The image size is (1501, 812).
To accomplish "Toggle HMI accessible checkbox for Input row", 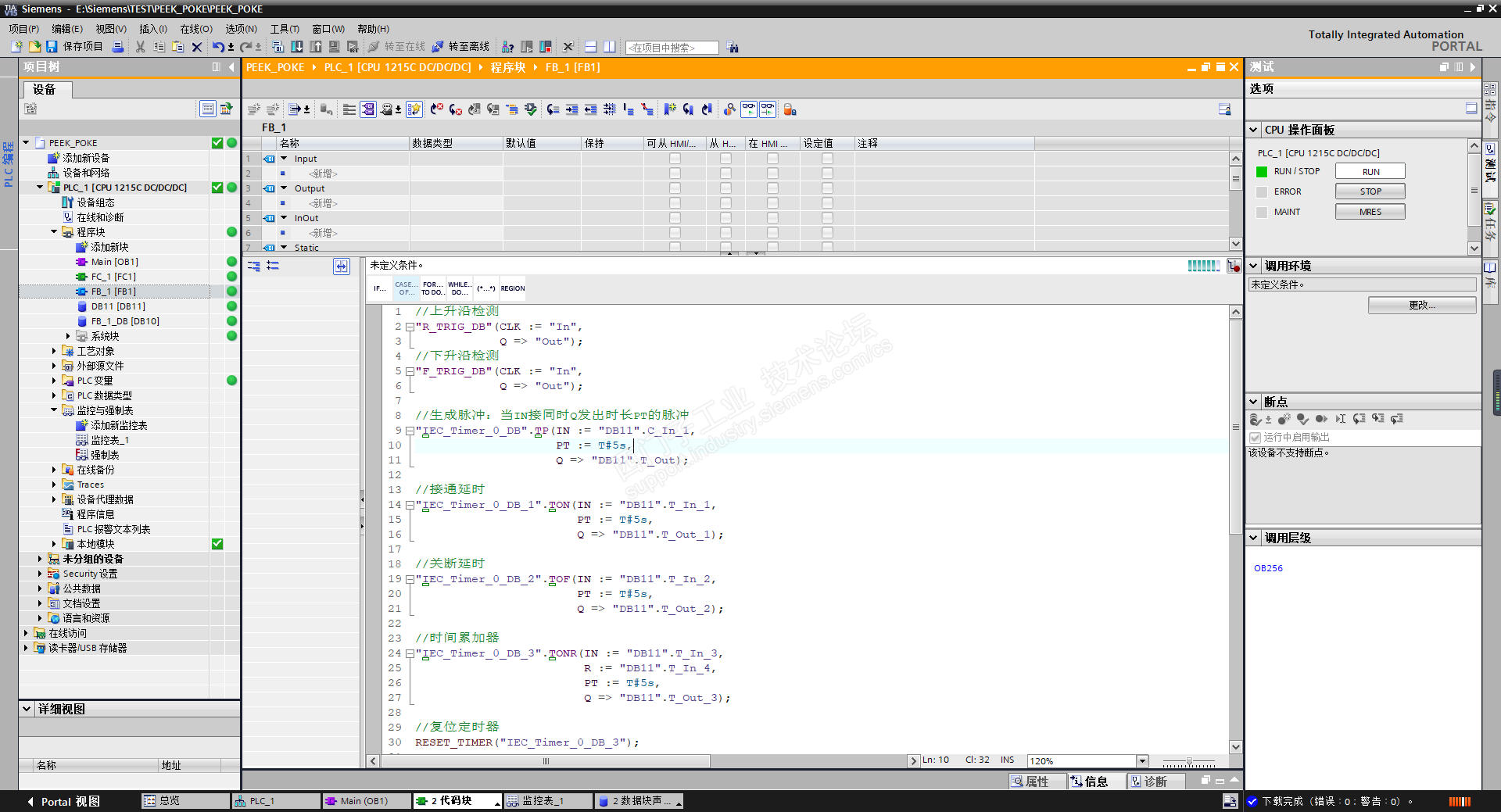I will coord(675,159).
